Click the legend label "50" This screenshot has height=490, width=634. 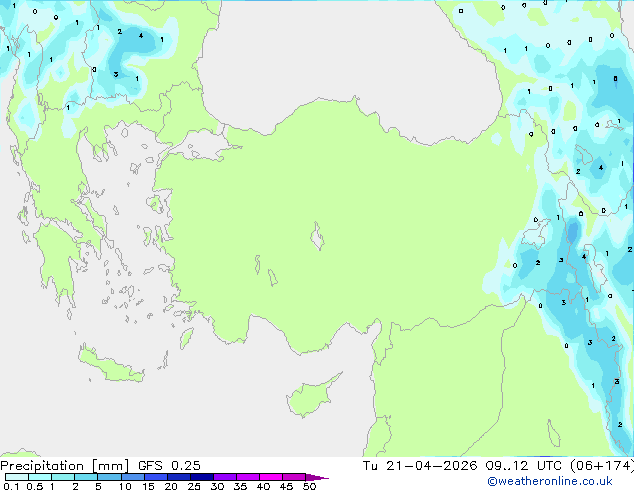coord(309,486)
